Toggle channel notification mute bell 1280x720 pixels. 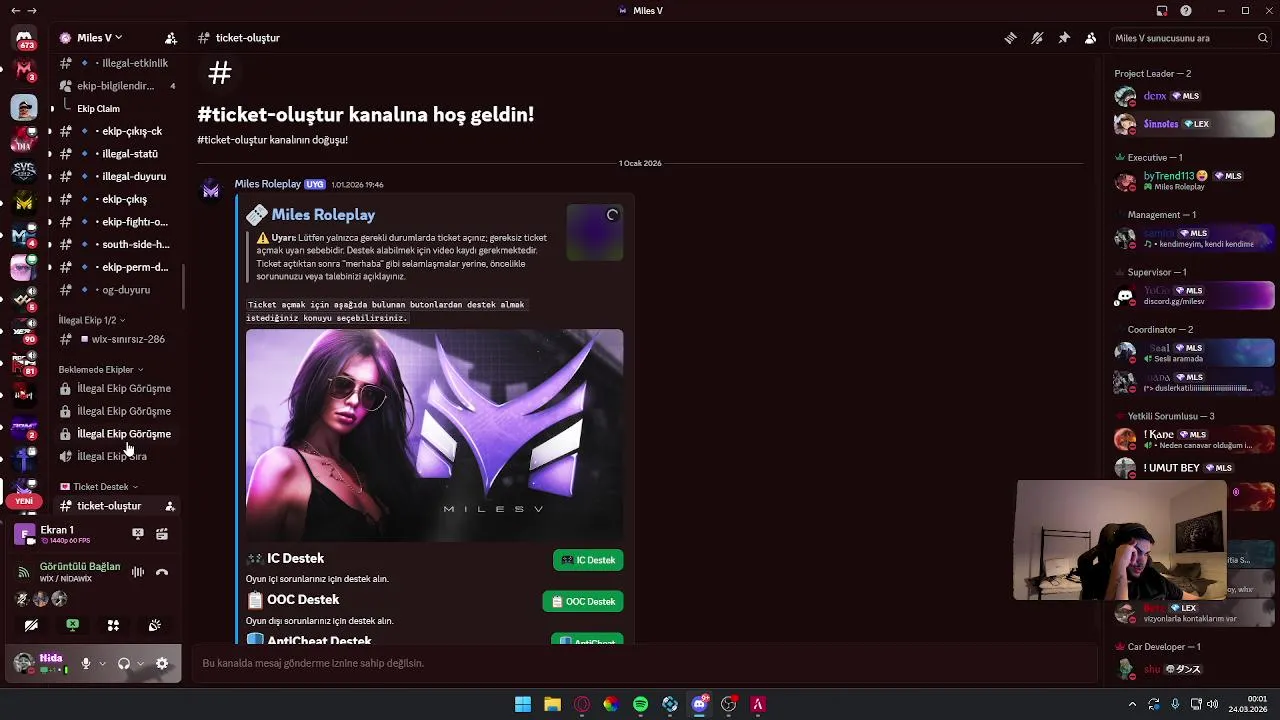(x=1037, y=38)
